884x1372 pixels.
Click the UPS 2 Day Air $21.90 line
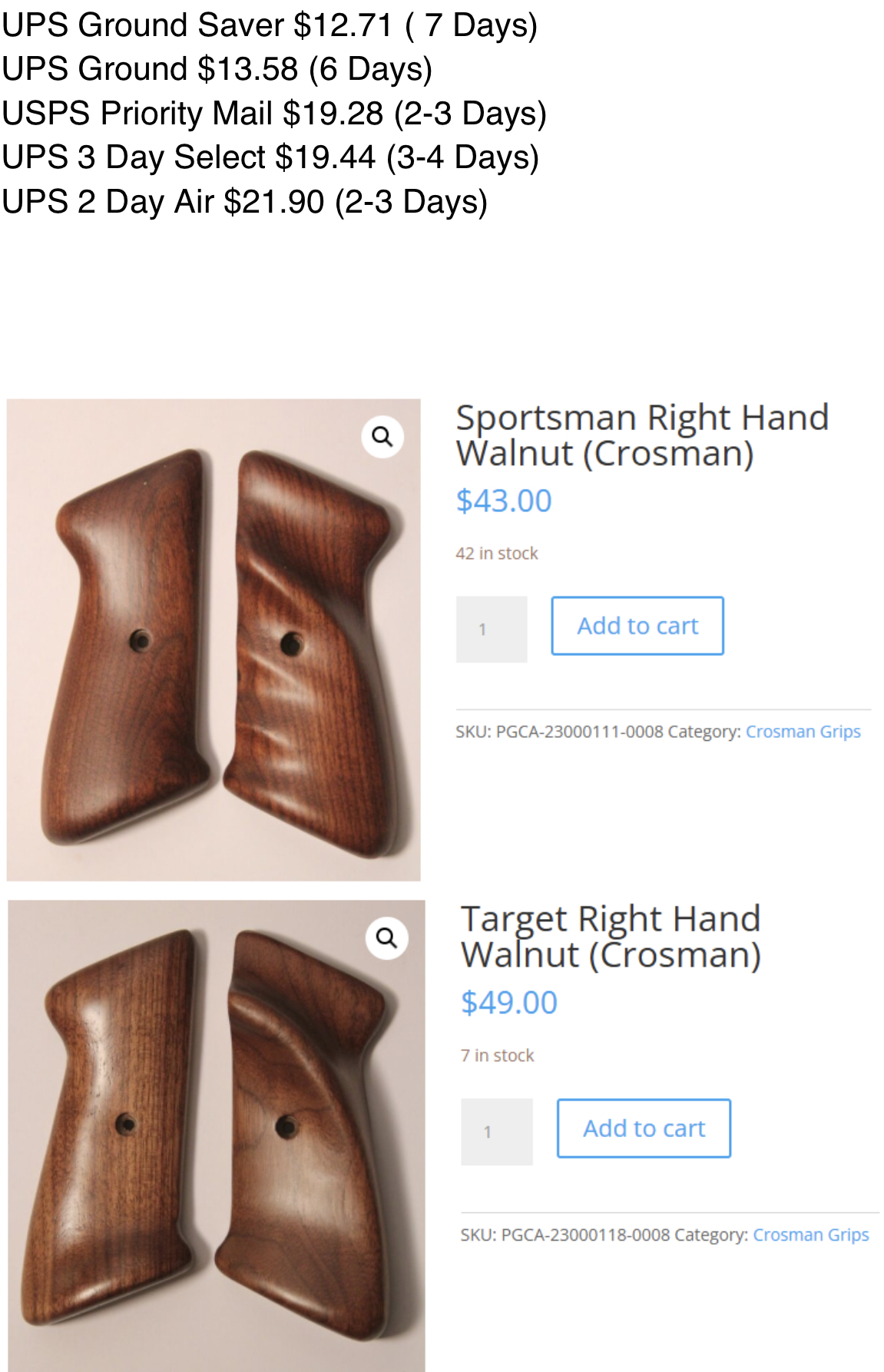(245, 202)
